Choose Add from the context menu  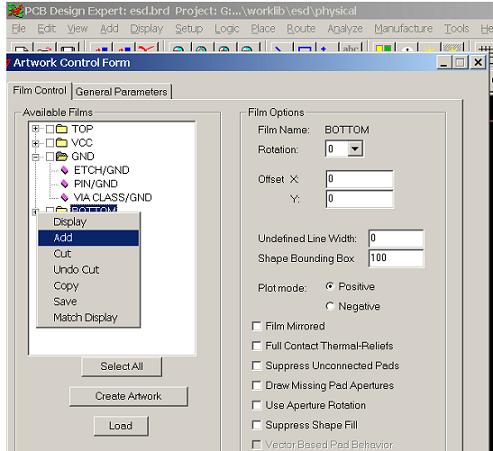point(88,238)
